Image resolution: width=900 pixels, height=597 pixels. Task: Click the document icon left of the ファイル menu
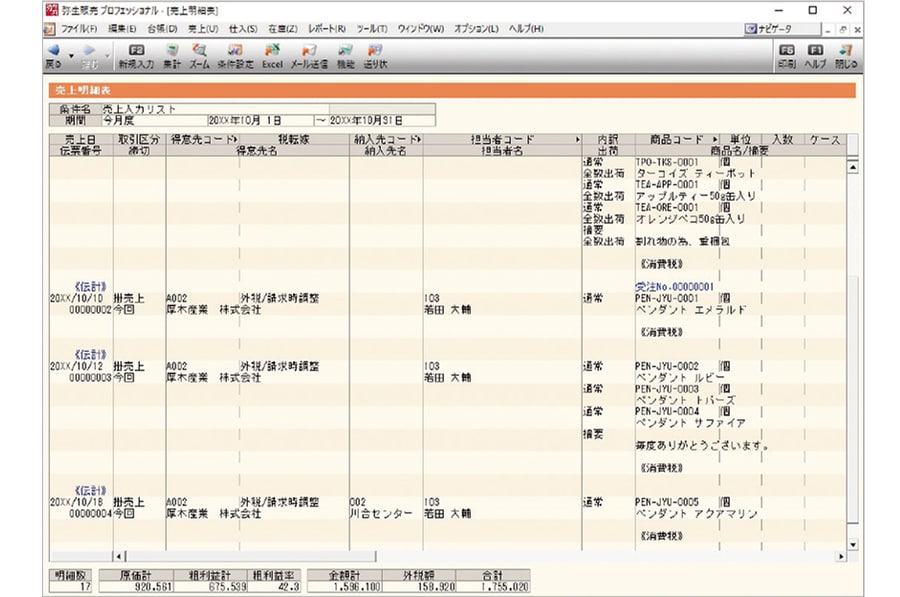coord(50,29)
